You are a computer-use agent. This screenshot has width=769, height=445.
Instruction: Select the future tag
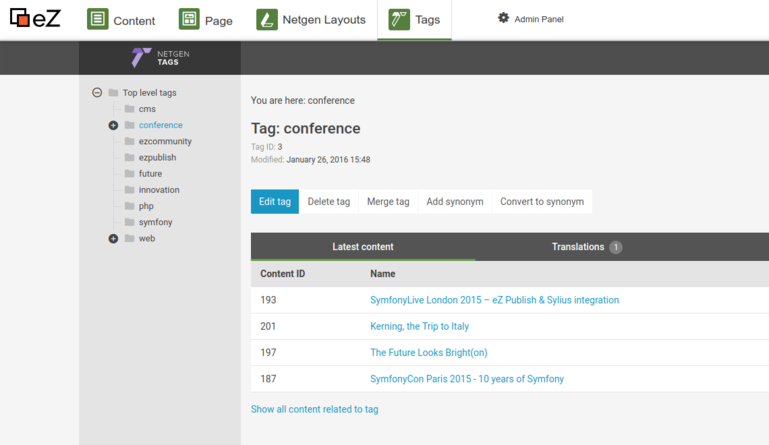pyautogui.click(x=150, y=174)
